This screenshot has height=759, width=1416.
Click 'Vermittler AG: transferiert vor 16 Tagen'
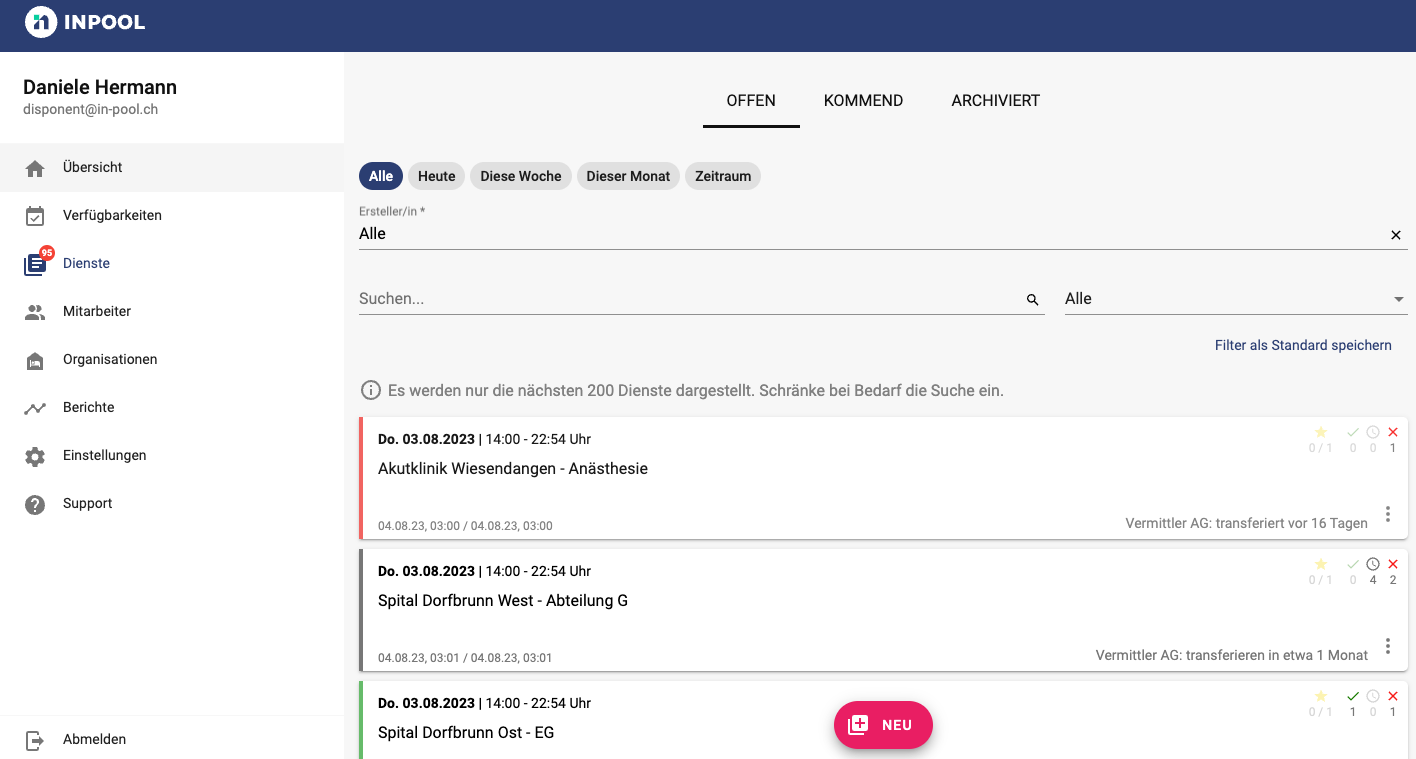(1246, 523)
